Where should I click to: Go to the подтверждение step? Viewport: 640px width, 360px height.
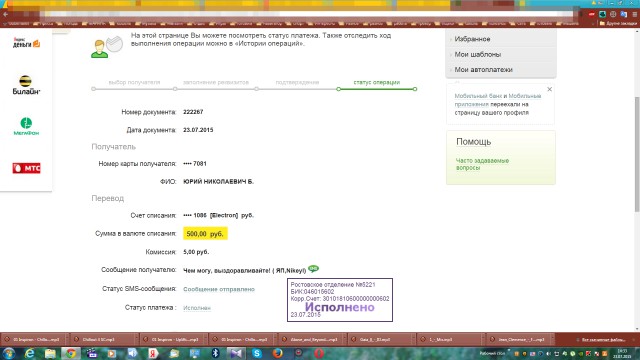297,82
